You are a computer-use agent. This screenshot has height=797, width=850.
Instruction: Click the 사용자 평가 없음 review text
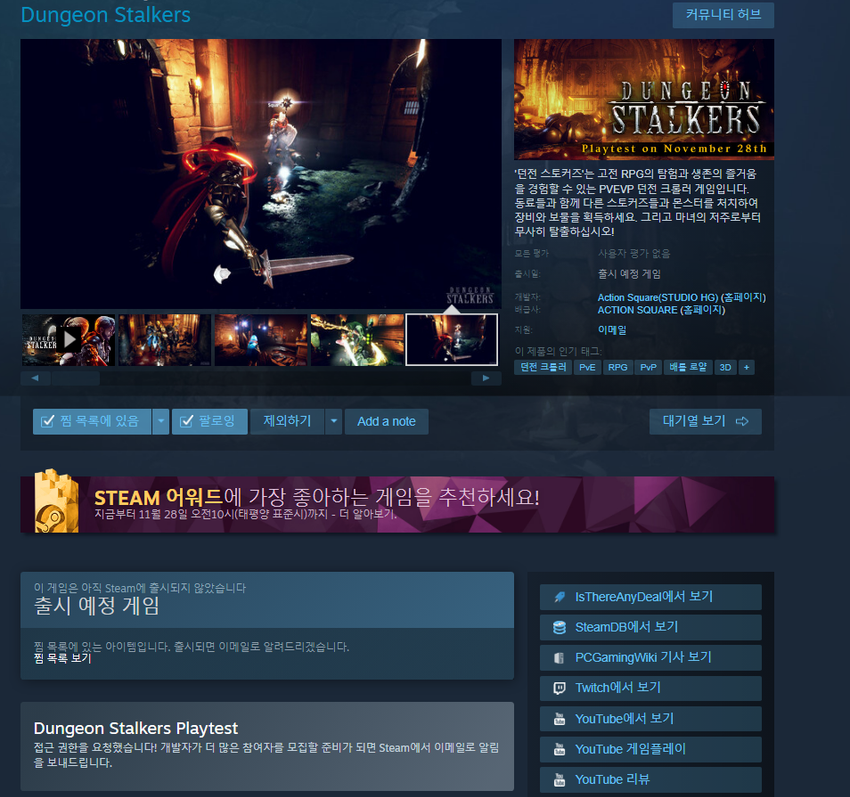coord(634,254)
